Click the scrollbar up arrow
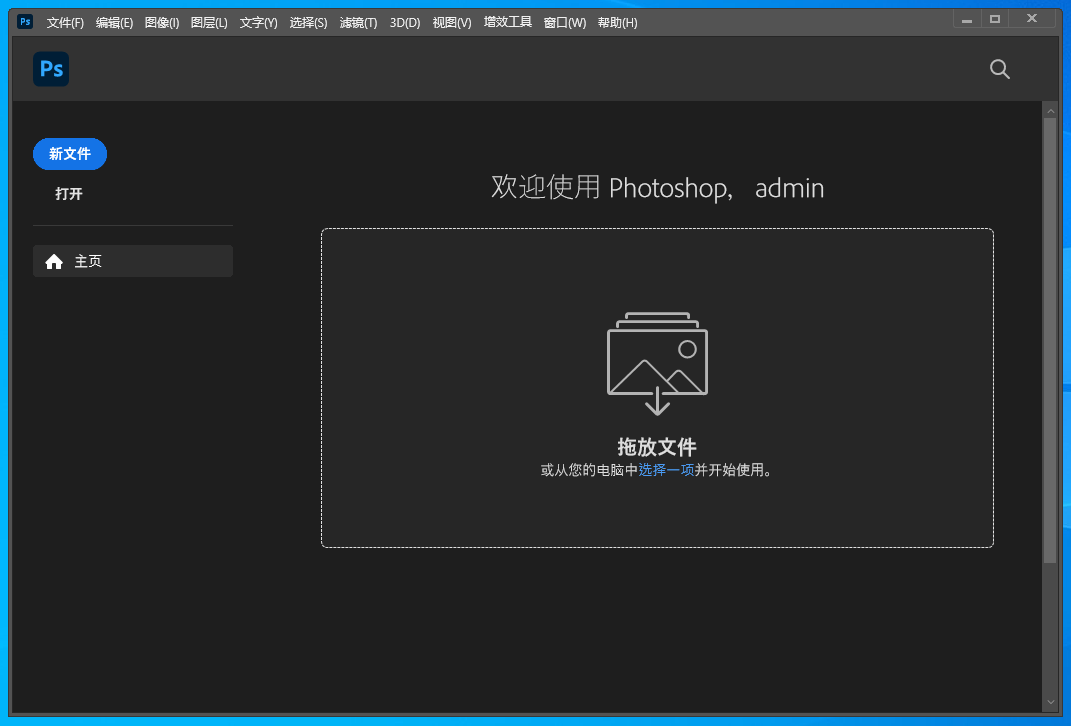The width and height of the screenshot is (1071, 726). tap(1050, 109)
